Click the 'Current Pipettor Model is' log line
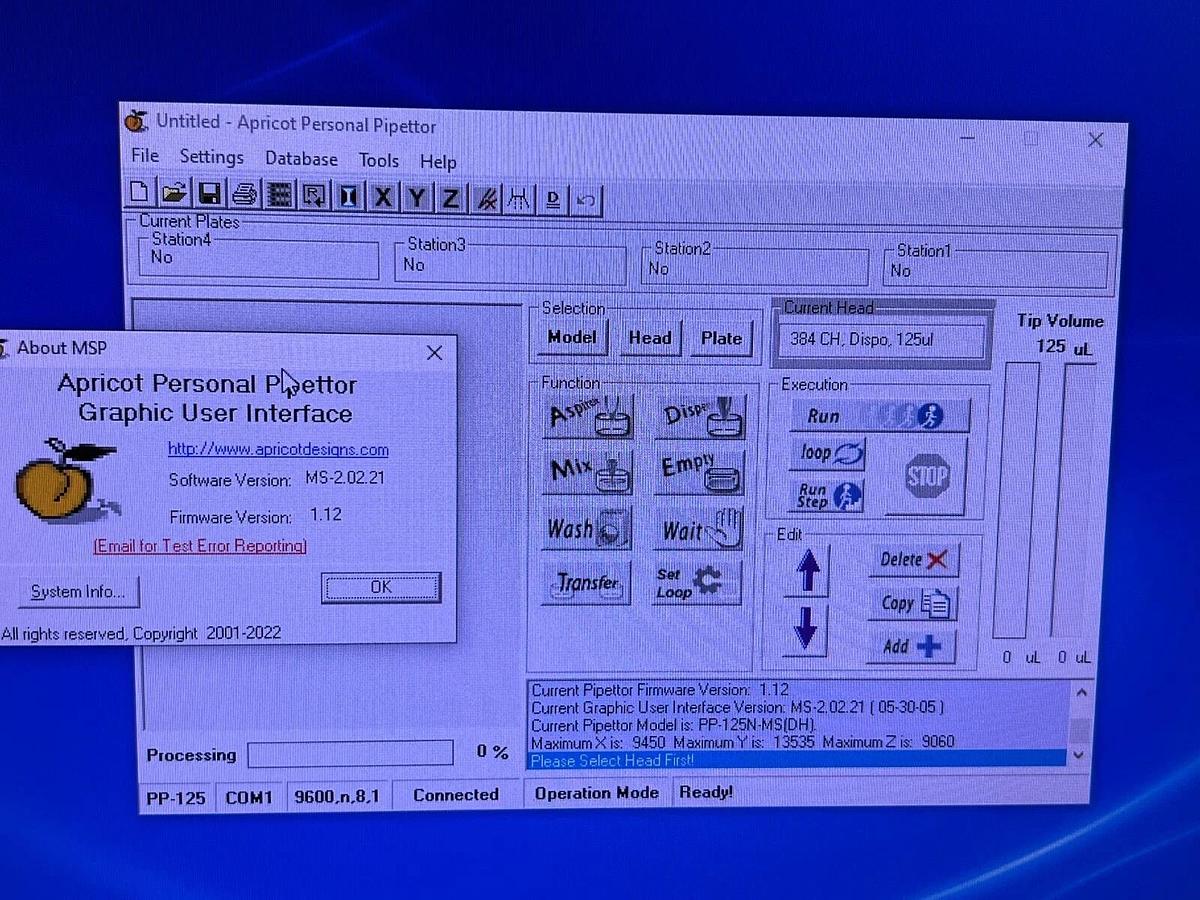The width and height of the screenshot is (1200, 900). 675,725
